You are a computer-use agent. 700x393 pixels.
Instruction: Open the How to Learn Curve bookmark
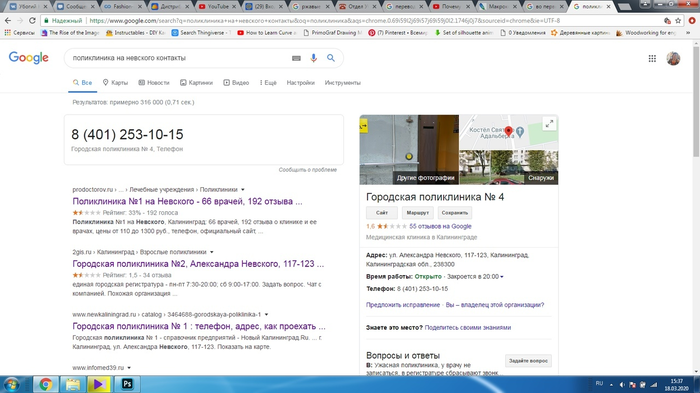click(267, 33)
